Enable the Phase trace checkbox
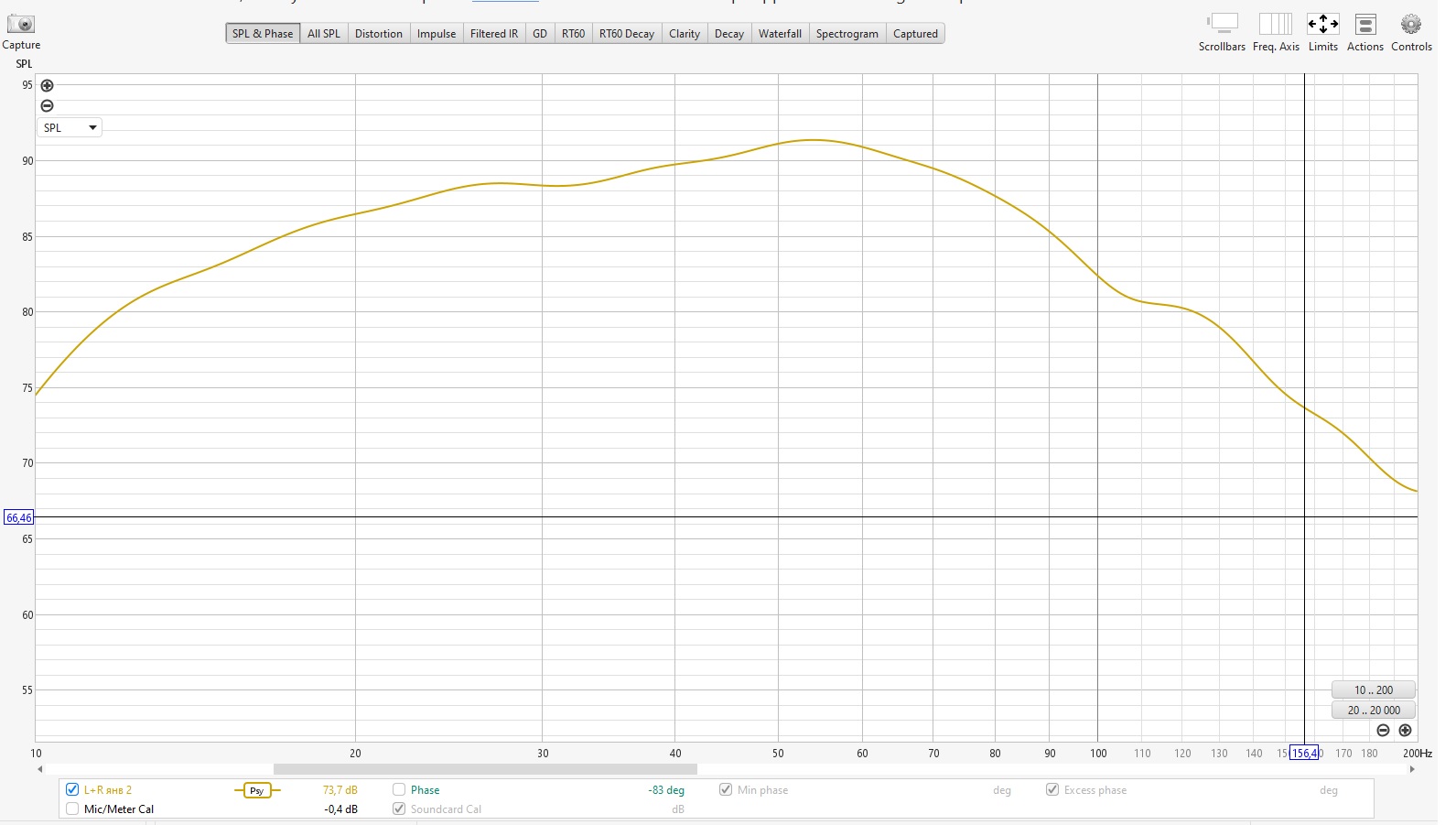 (x=399, y=789)
